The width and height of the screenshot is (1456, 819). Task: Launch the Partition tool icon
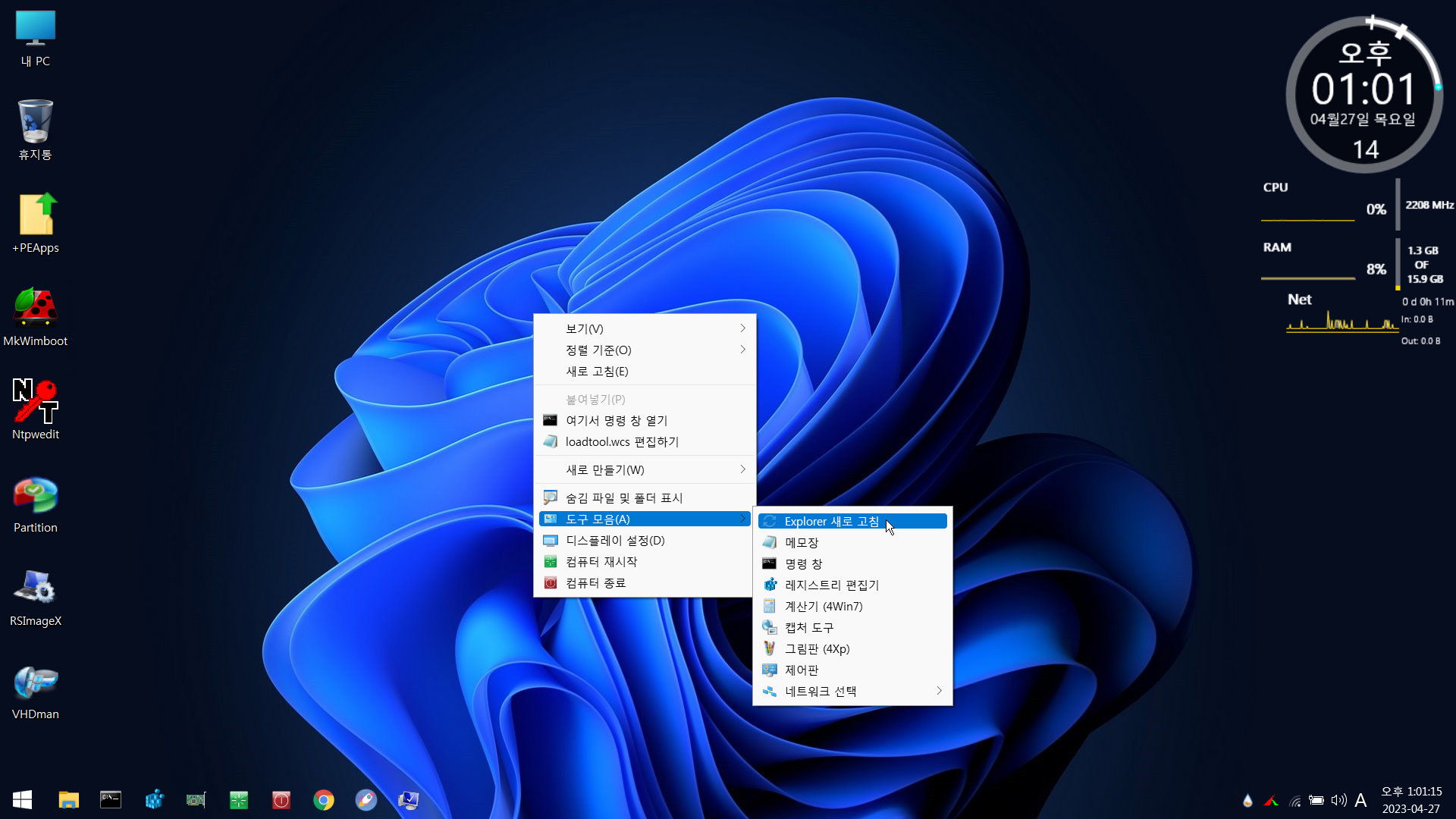pos(35,503)
